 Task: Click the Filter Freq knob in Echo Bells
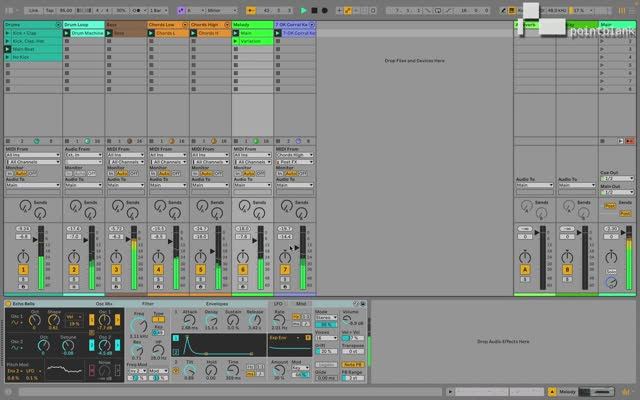[139, 325]
